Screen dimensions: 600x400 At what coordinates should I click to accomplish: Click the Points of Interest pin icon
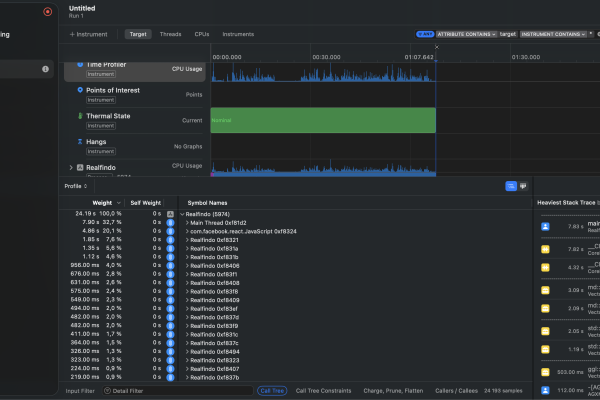pyautogui.click(x=80, y=90)
